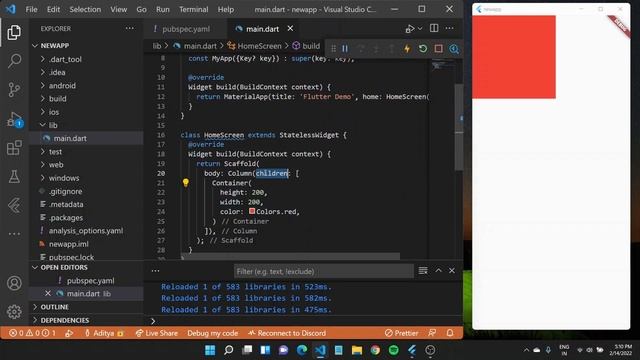Open File Explorer from the taskbar
This screenshot has height=360, width=640.
pos(357,350)
